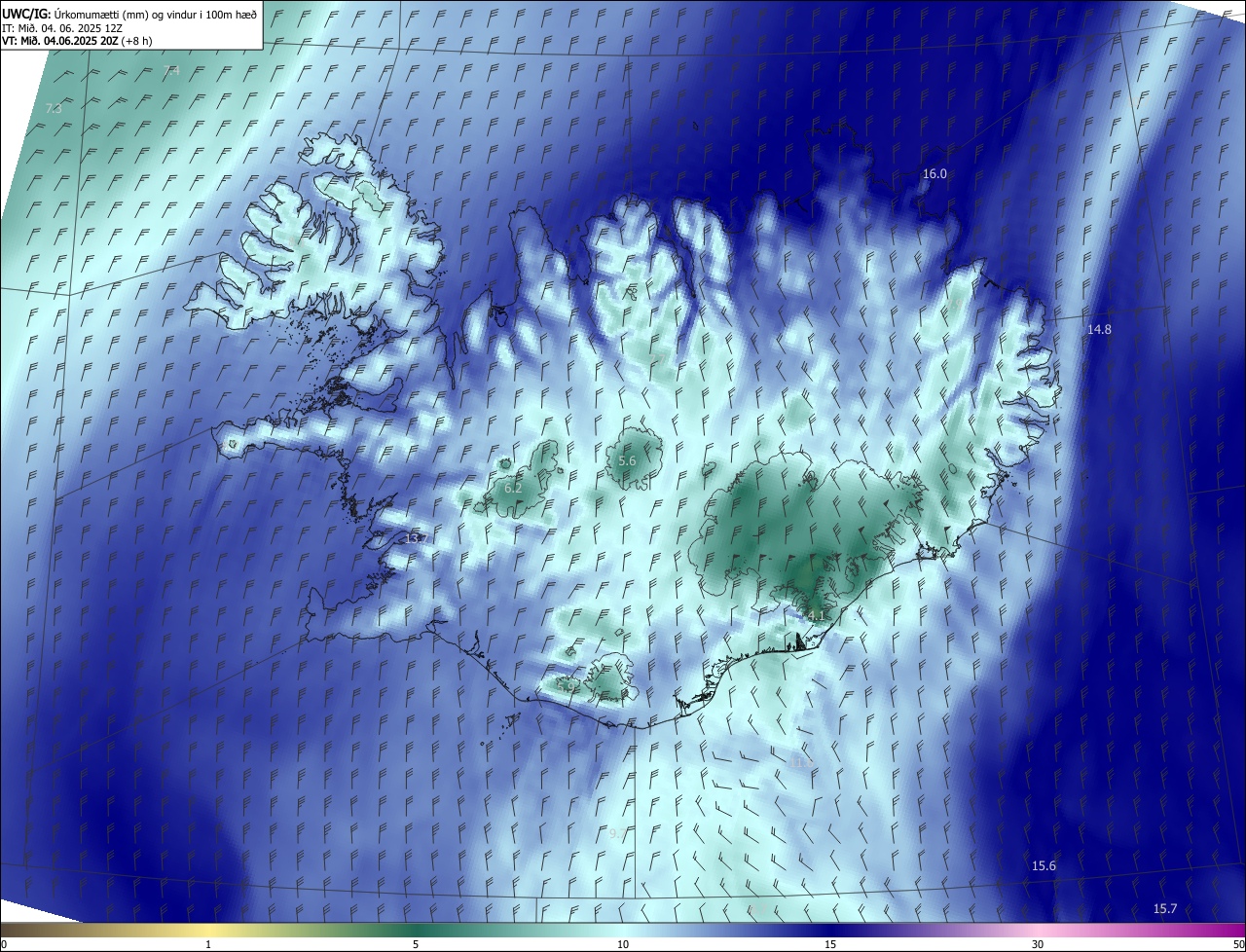The height and width of the screenshot is (952, 1246).
Task: Click the map value label 4.1
Action: pos(816,615)
